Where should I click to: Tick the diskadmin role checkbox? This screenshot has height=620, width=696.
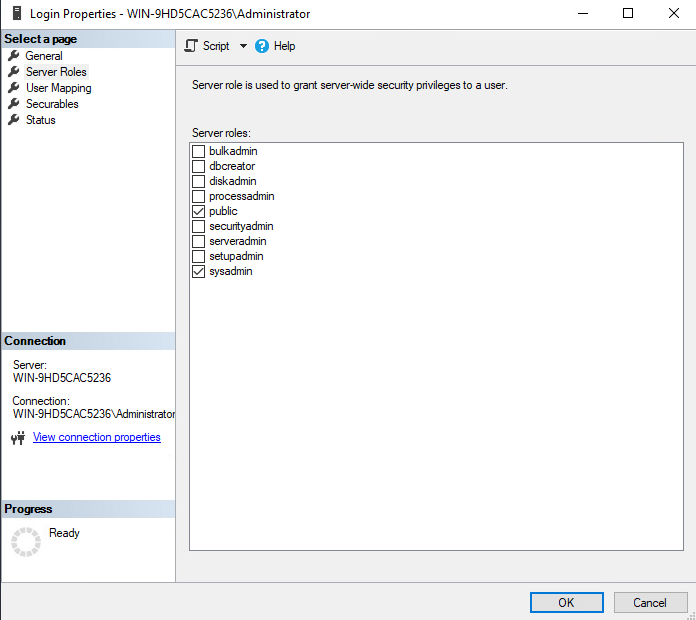click(198, 182)
